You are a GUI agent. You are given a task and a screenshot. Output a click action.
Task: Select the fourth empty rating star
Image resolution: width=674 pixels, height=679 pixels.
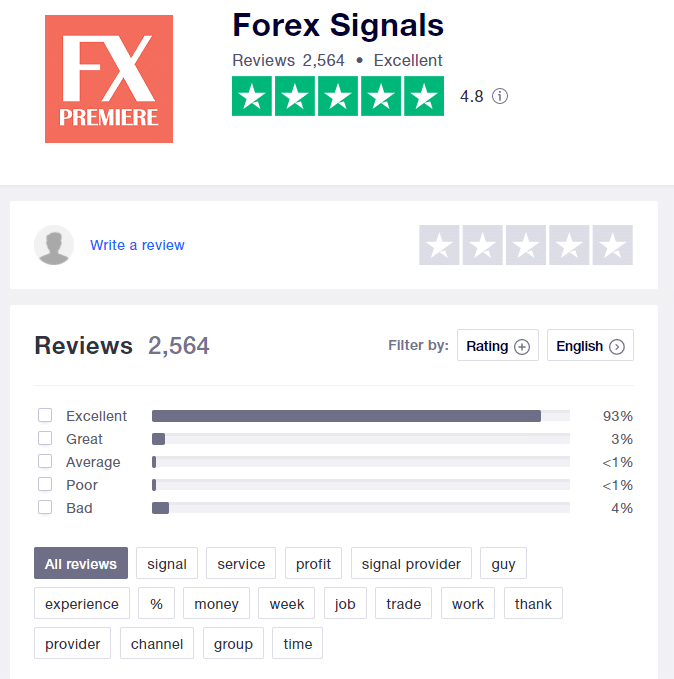pos(569,245)
